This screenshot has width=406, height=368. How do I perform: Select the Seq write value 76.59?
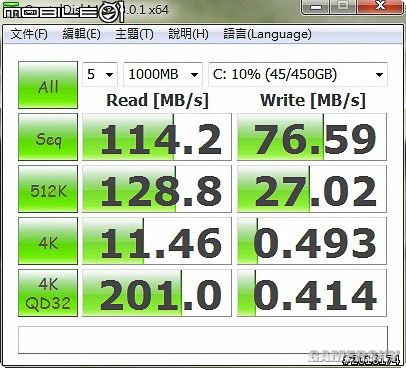point(312,137)
